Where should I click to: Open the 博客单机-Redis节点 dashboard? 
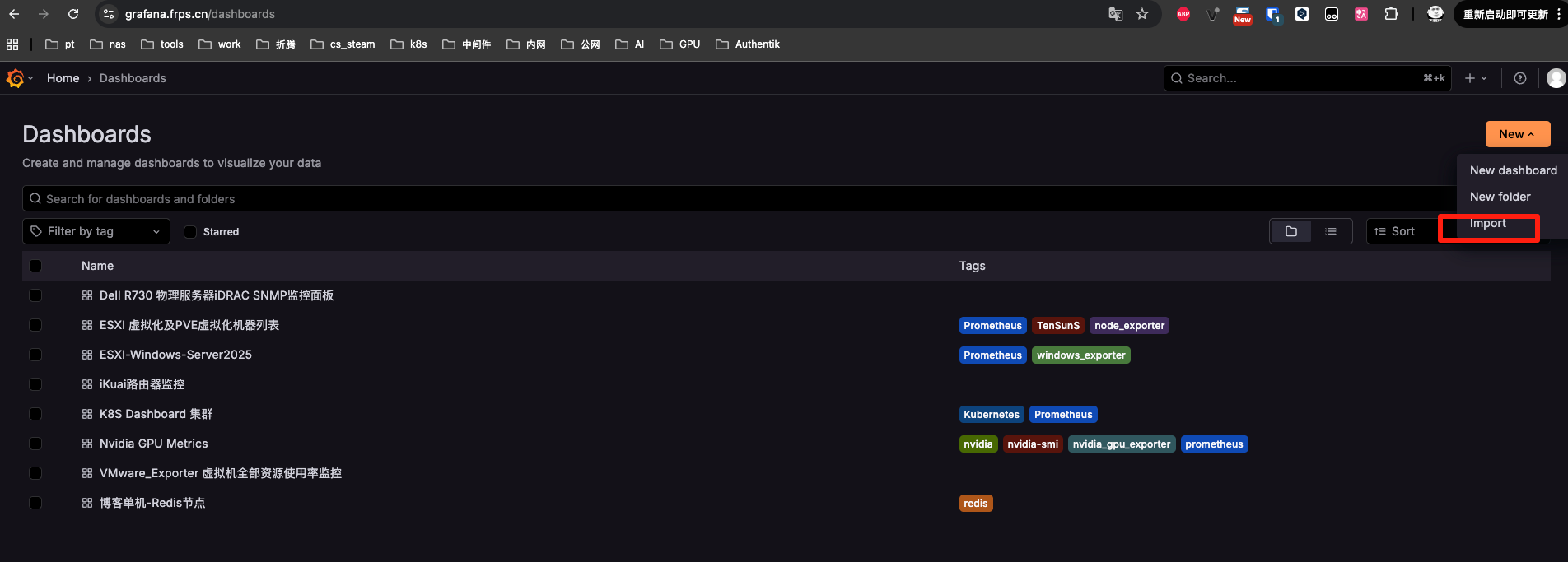[152, 503]
